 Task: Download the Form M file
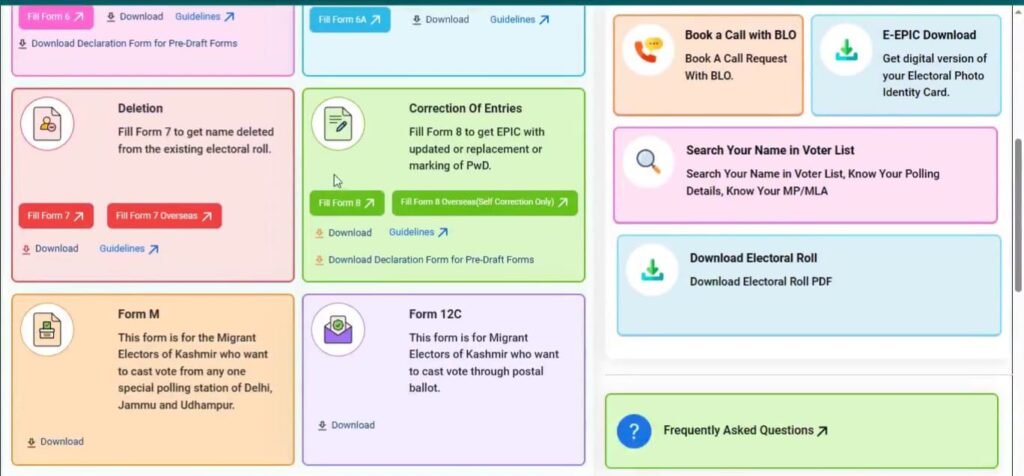55,442
